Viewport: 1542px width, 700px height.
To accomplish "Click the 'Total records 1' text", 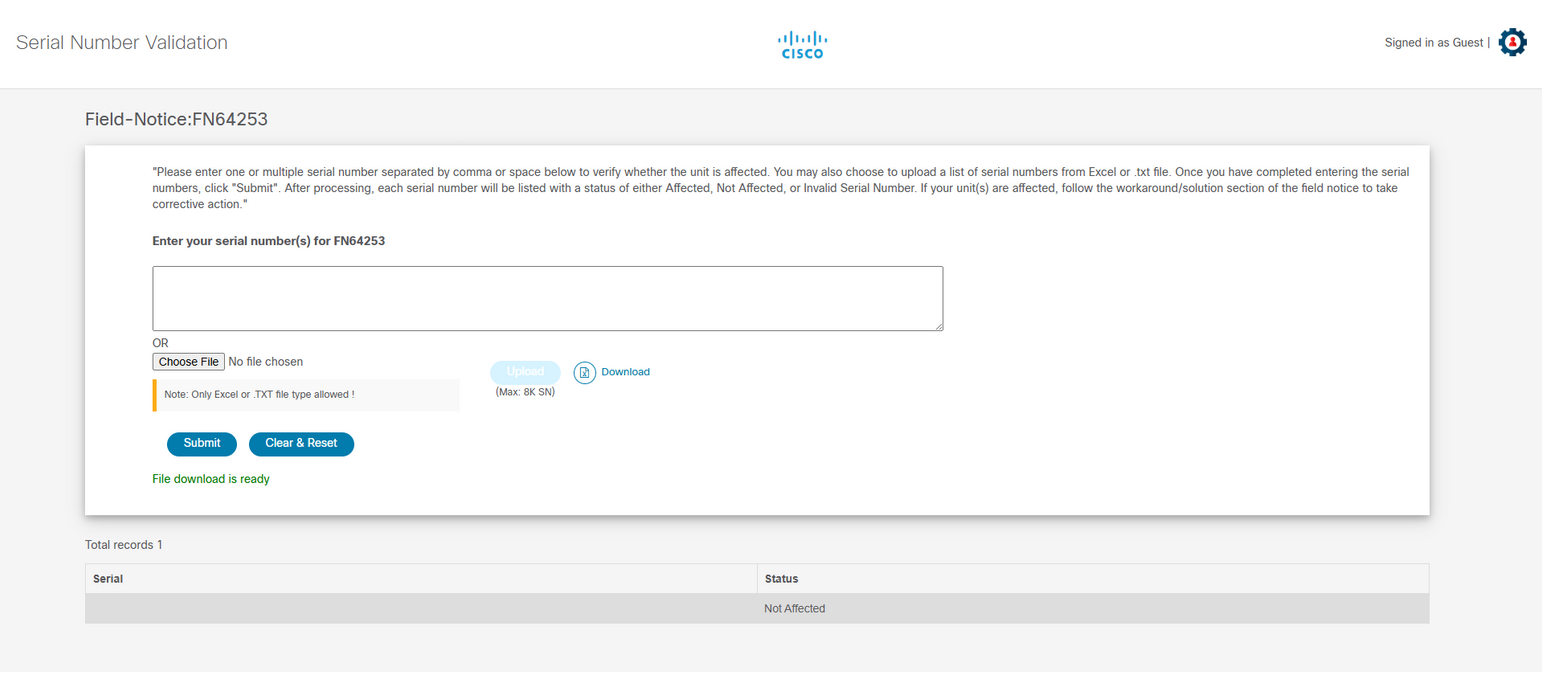I will point(124,545).
